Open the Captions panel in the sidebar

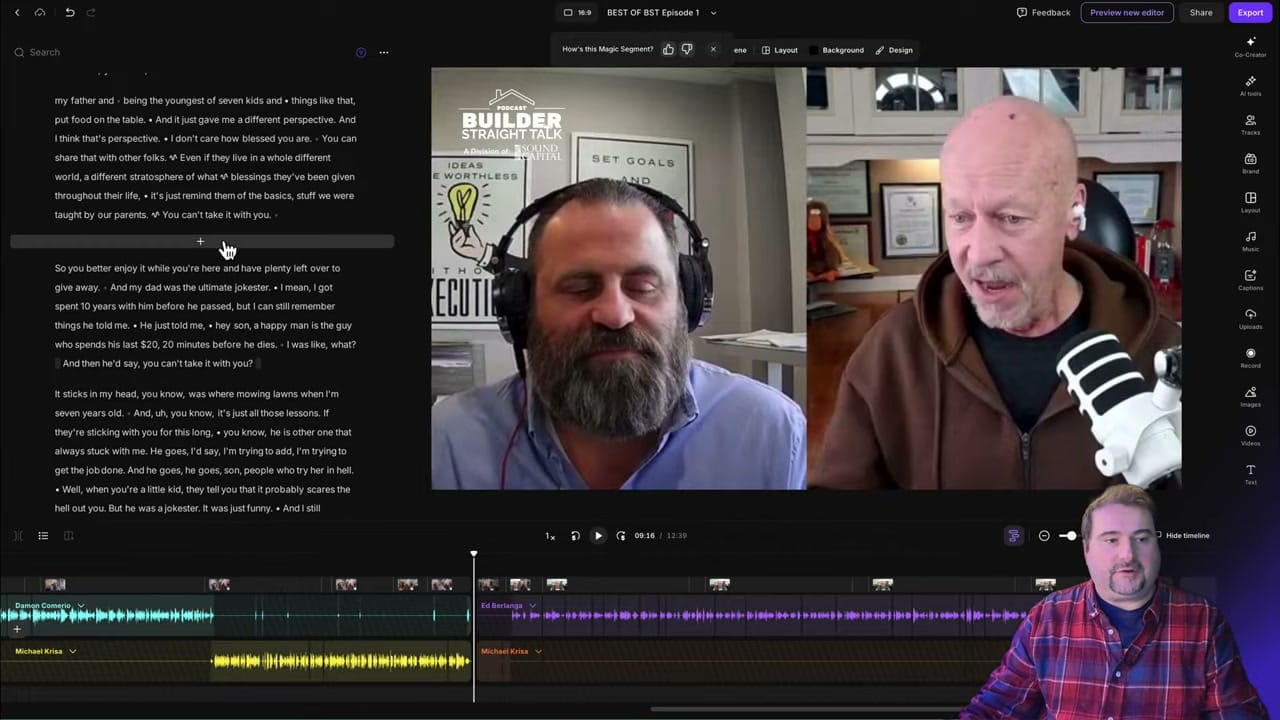pyautogui.click(x=1250, y=280)
